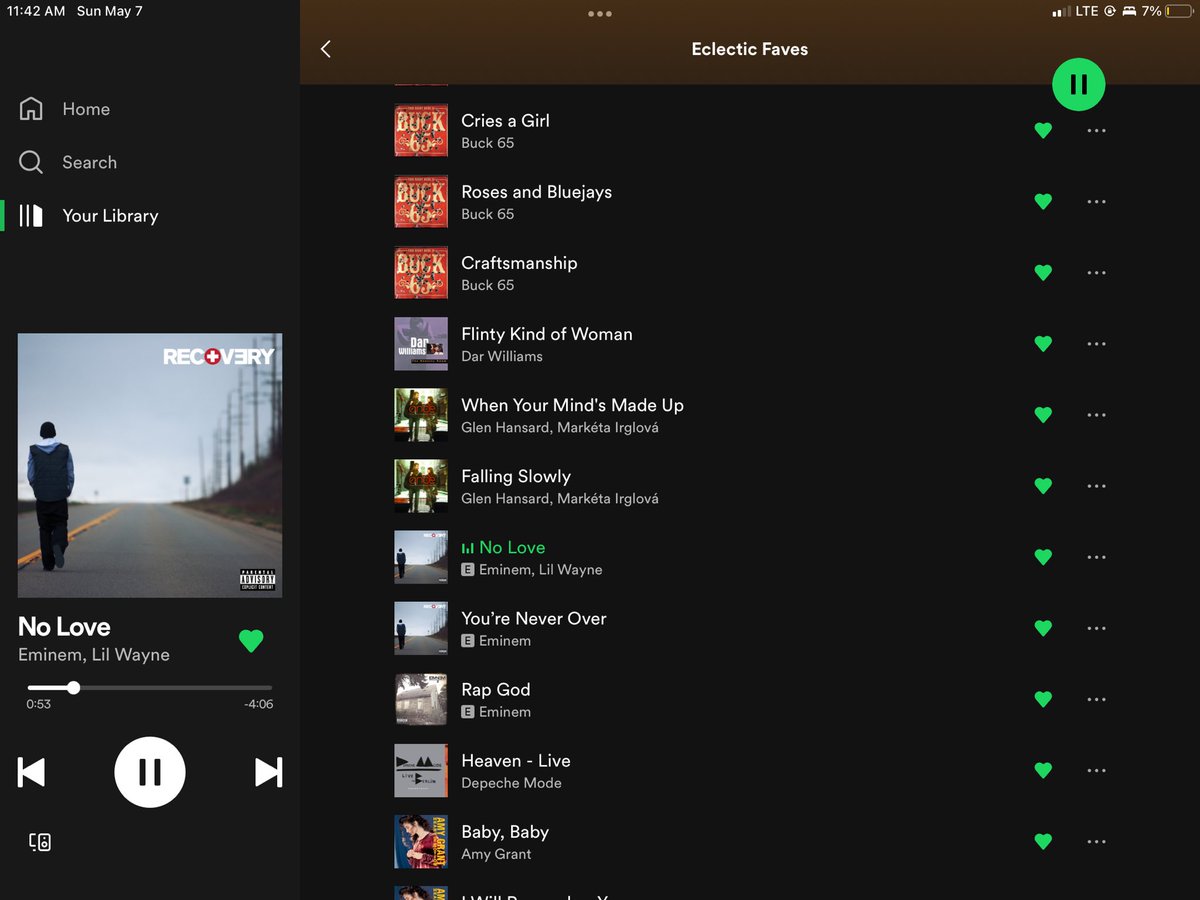Open more options for Cries a Girl

click(1096, 130)
